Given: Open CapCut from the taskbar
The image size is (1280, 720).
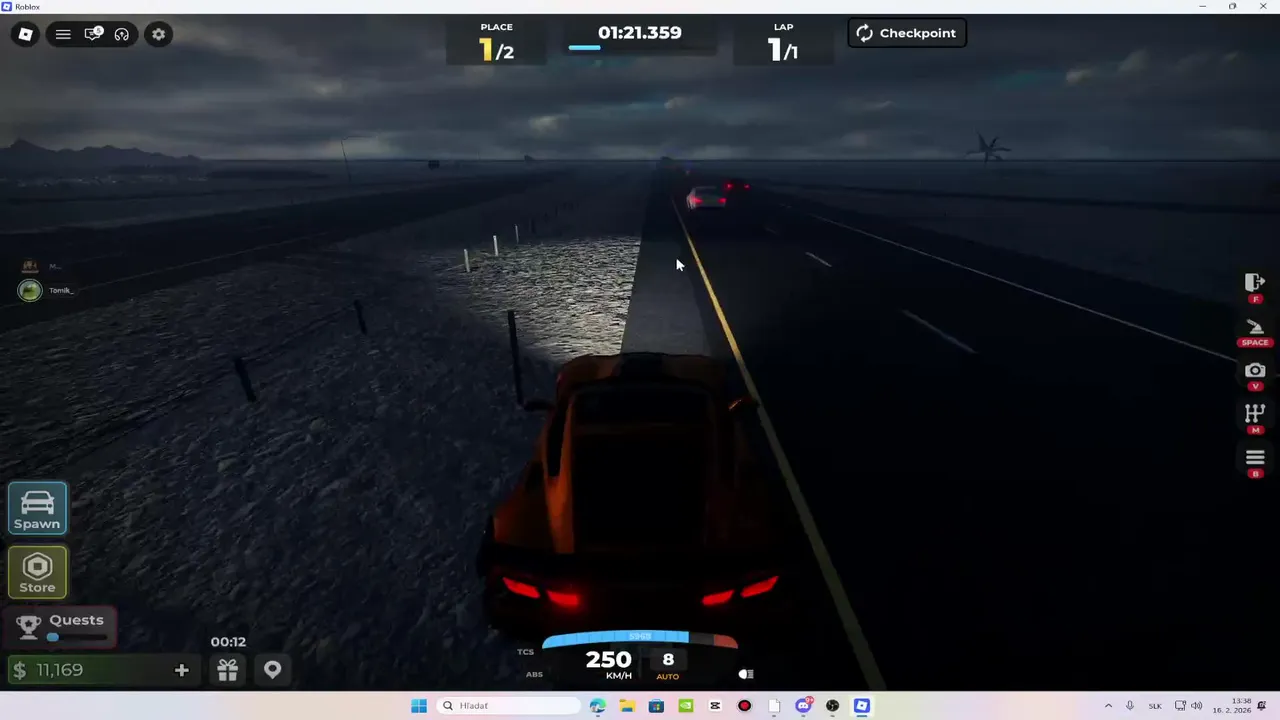Looking at the screenshot, I should coord(715,706).
